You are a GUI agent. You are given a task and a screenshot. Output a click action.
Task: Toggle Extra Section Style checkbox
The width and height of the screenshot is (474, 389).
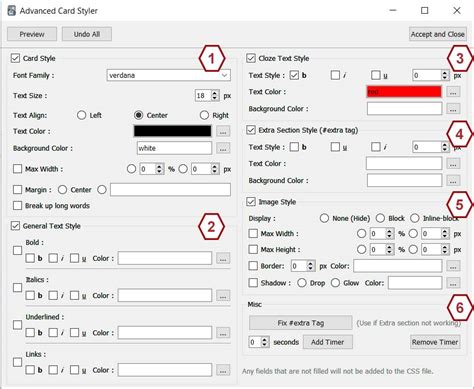(251, 130)
